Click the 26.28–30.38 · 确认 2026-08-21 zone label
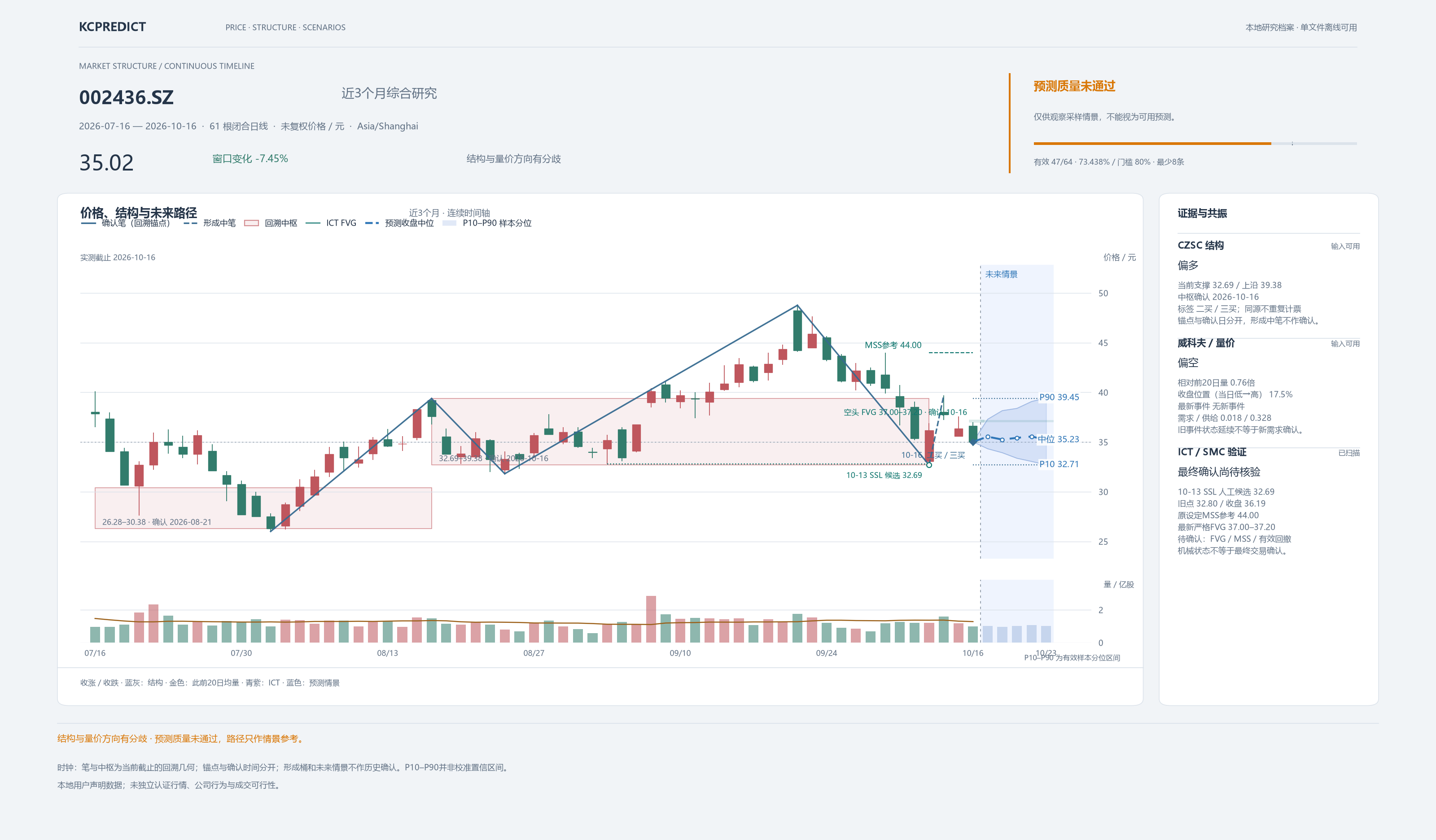 click(157, 522)
